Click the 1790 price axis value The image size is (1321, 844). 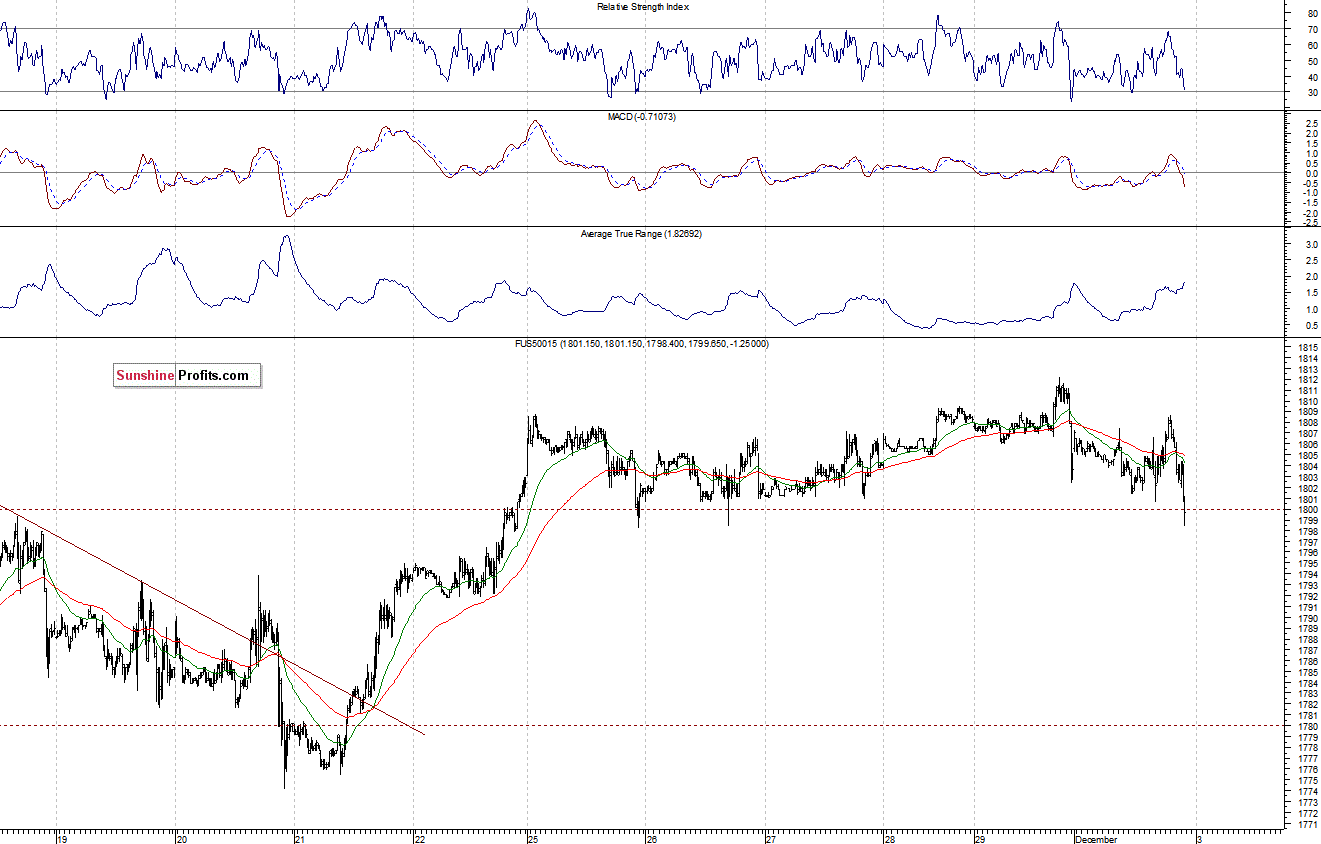(1306, 618)
